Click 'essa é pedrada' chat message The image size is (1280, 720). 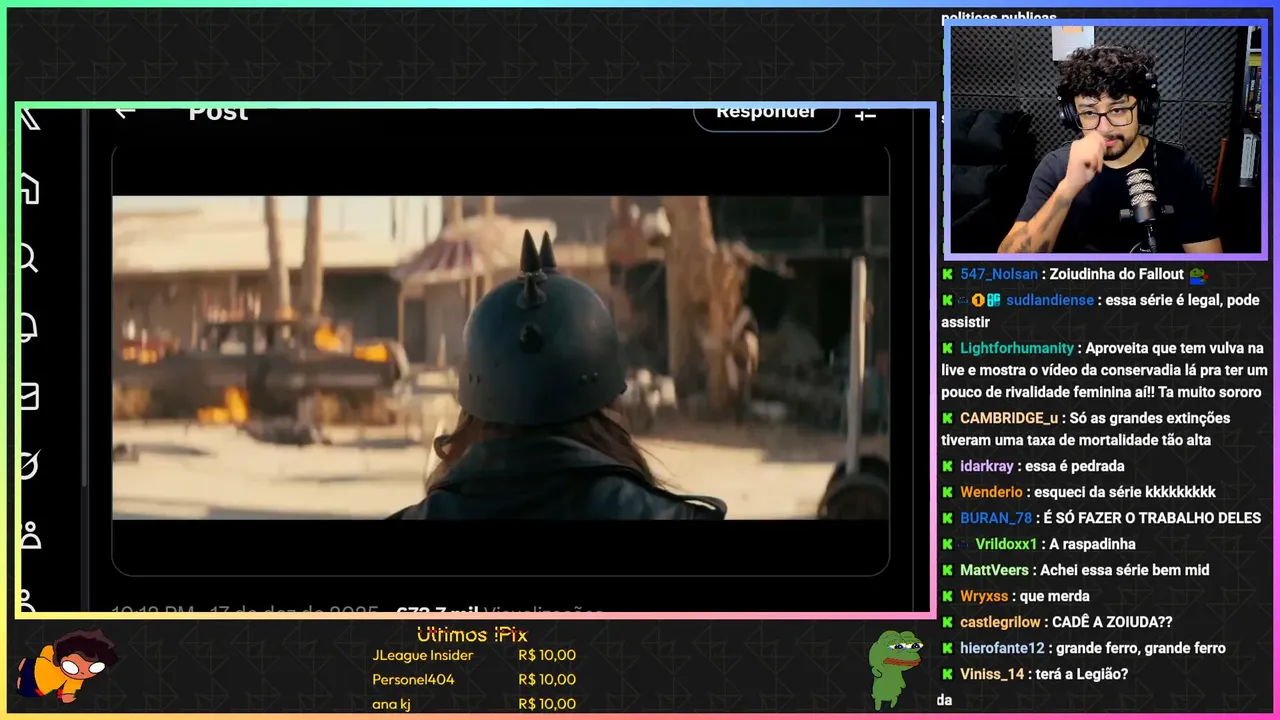1075,466
